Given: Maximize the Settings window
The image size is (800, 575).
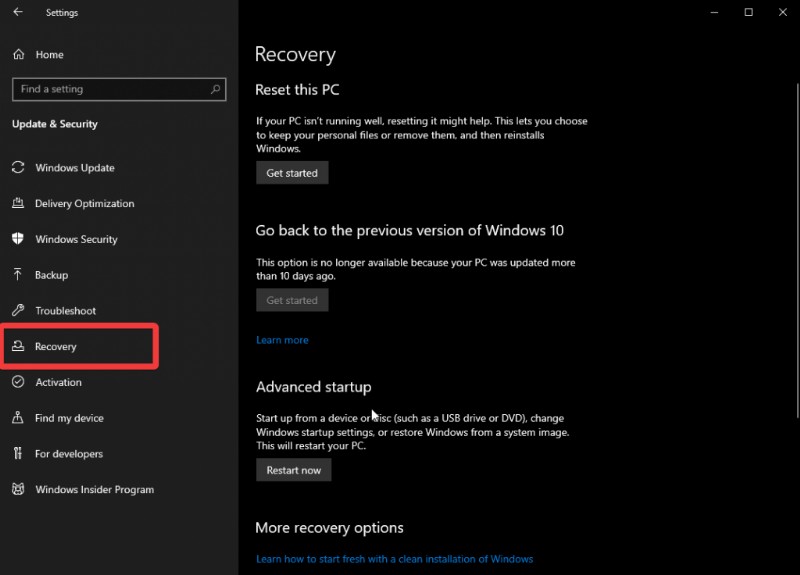Looking at the screenshot, I should 748,12.
